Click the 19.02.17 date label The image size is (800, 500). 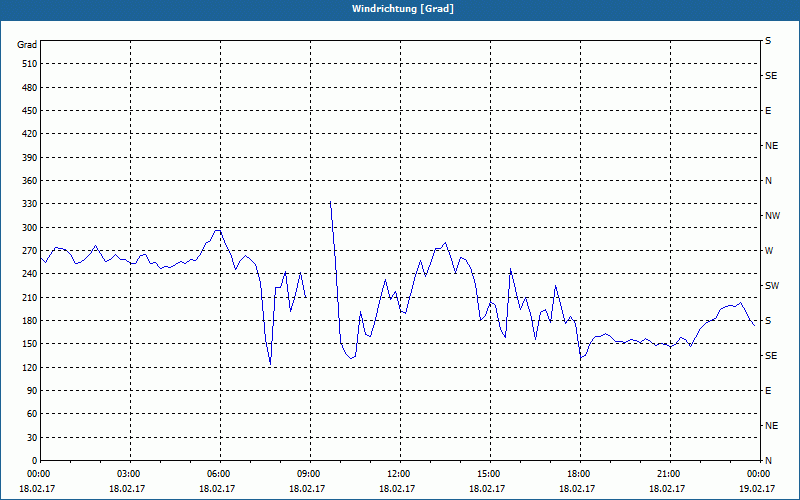point(757,488)
